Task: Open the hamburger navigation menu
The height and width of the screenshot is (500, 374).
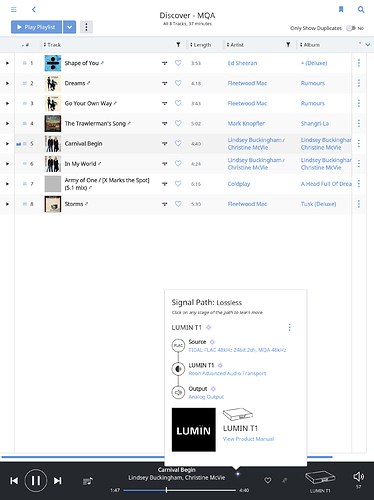Action: click(x=14, y=9)
